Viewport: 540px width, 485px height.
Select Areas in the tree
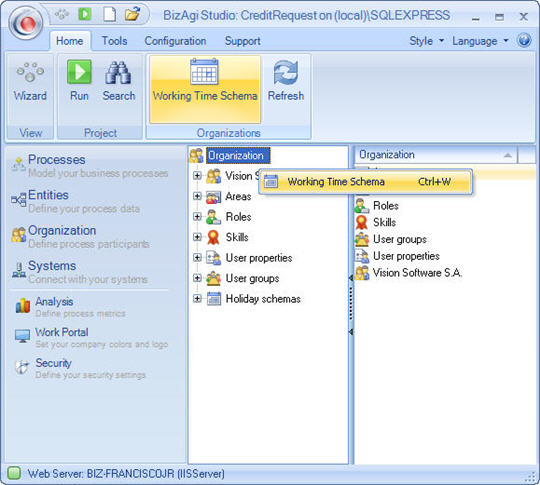point(238,196)
